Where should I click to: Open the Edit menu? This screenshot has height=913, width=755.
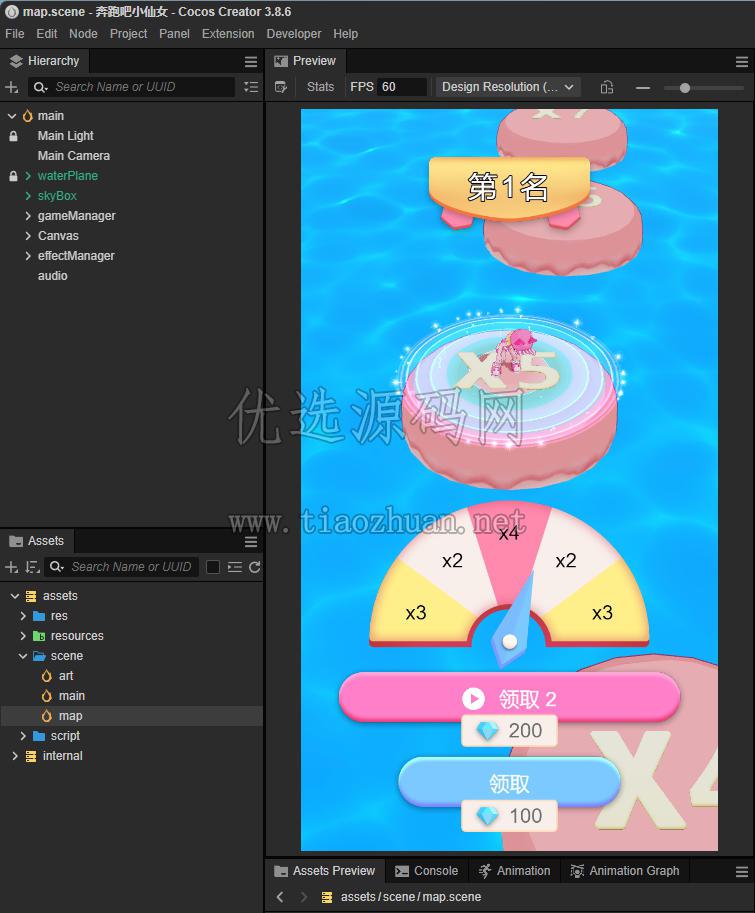click(47, 34)
